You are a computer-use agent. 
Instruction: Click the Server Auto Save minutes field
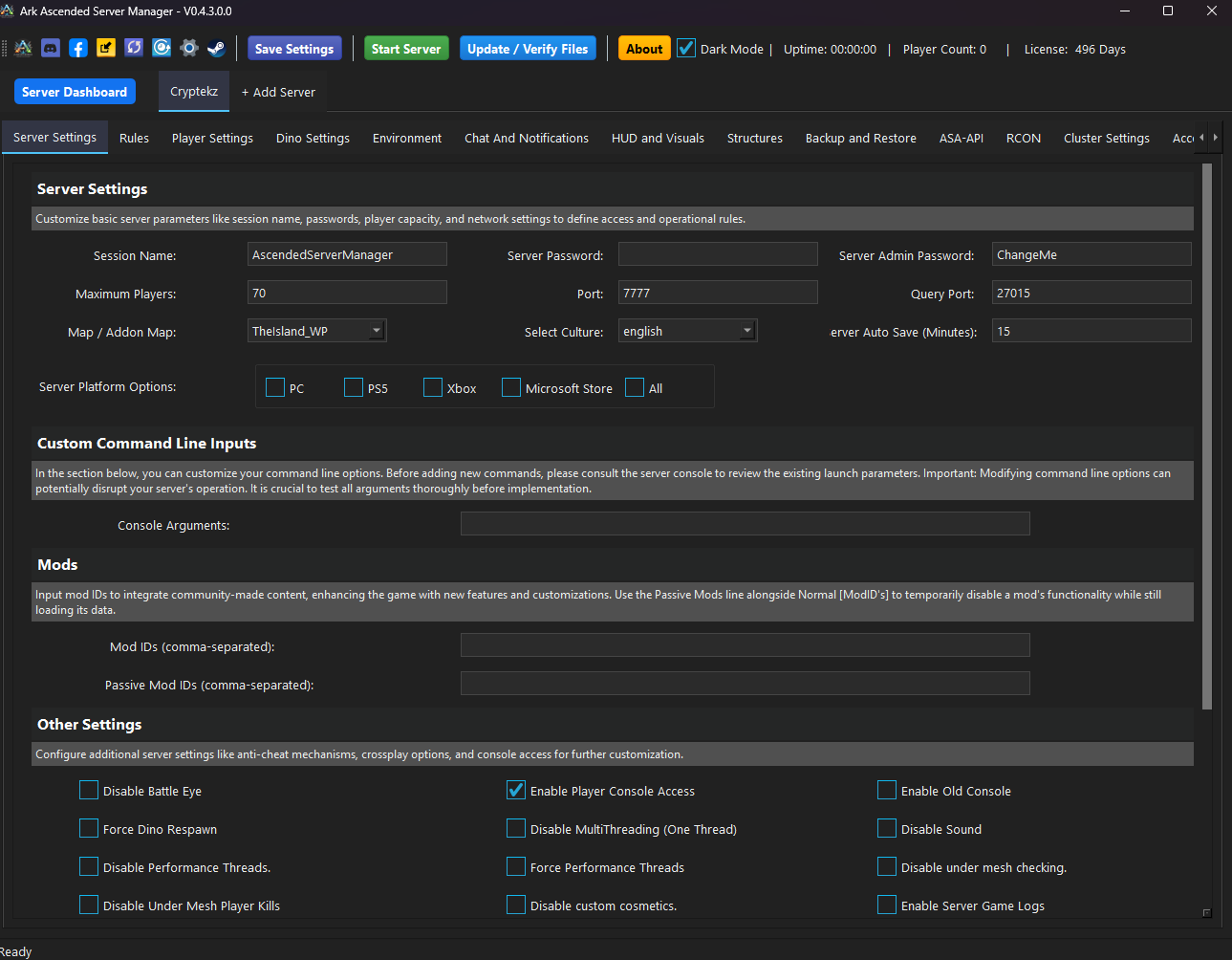[x=1092, y=331]
